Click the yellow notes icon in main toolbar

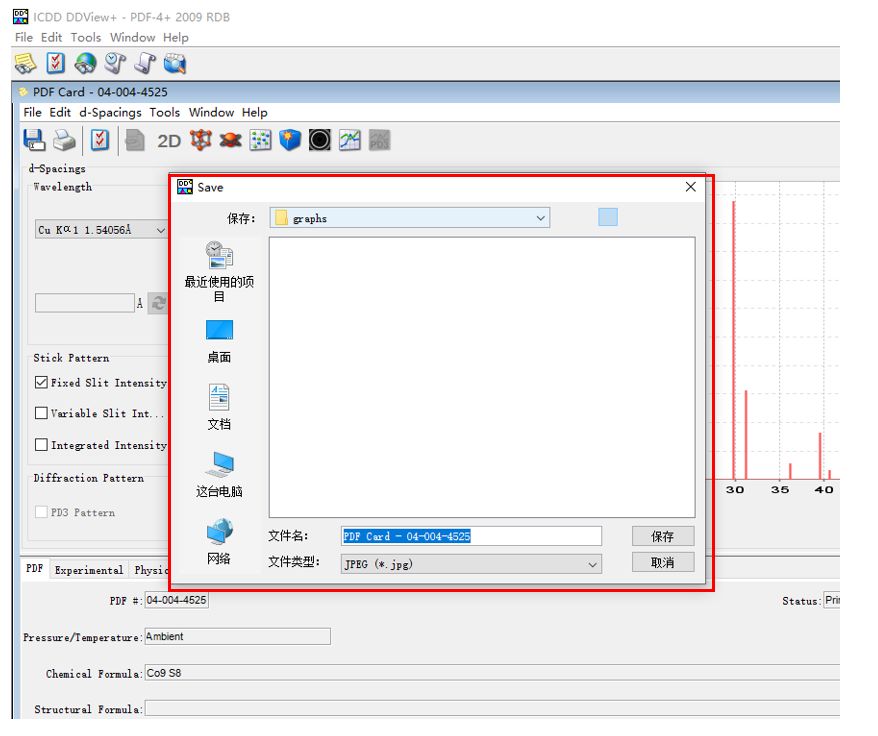pyautogui.click(x=25, y=63)
